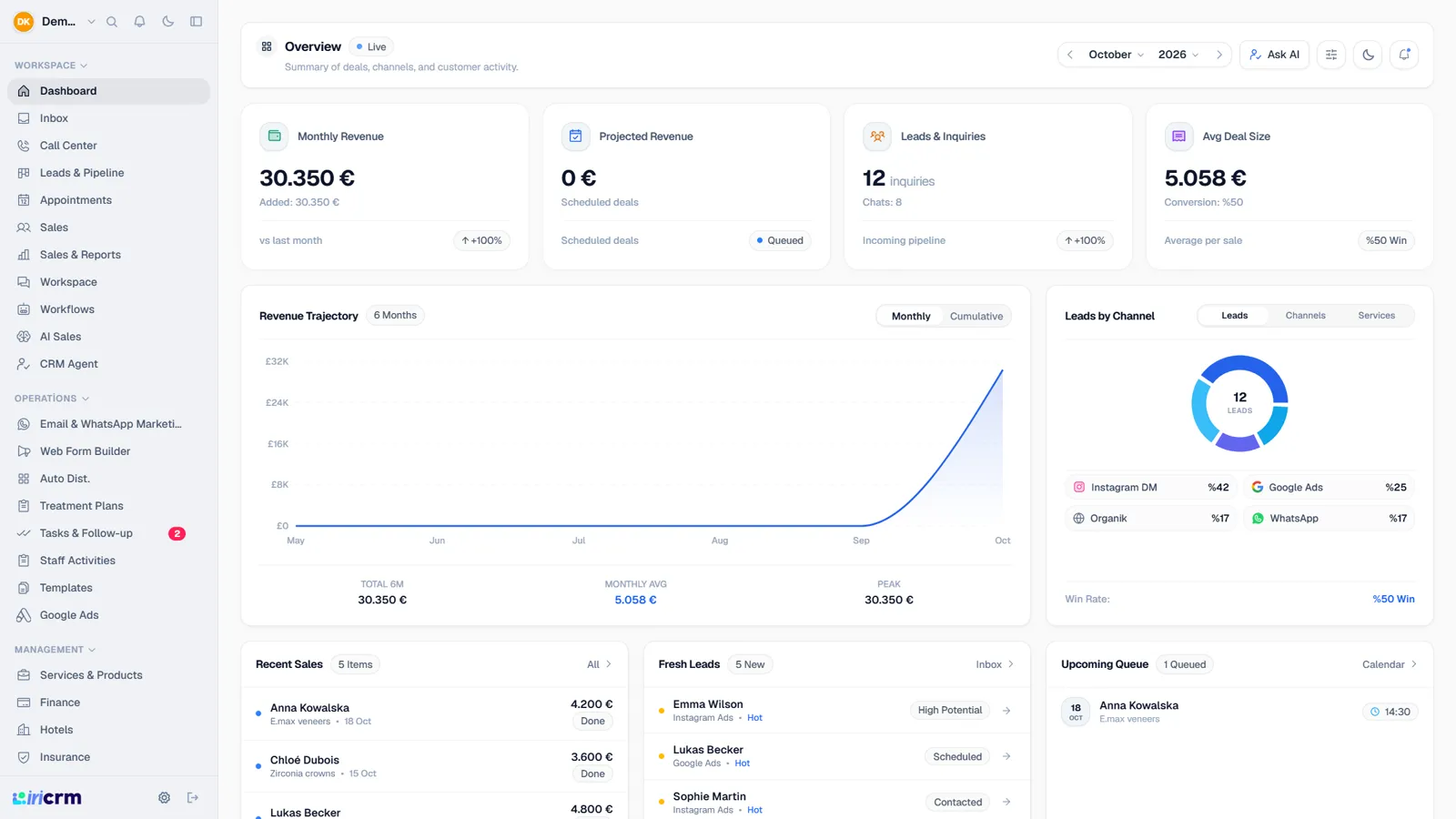Viewport: 1456px width, 819px height.
Task: Click WhatsApp %17 channel row
Action: pyautogui.click(x=1329, y=519)
